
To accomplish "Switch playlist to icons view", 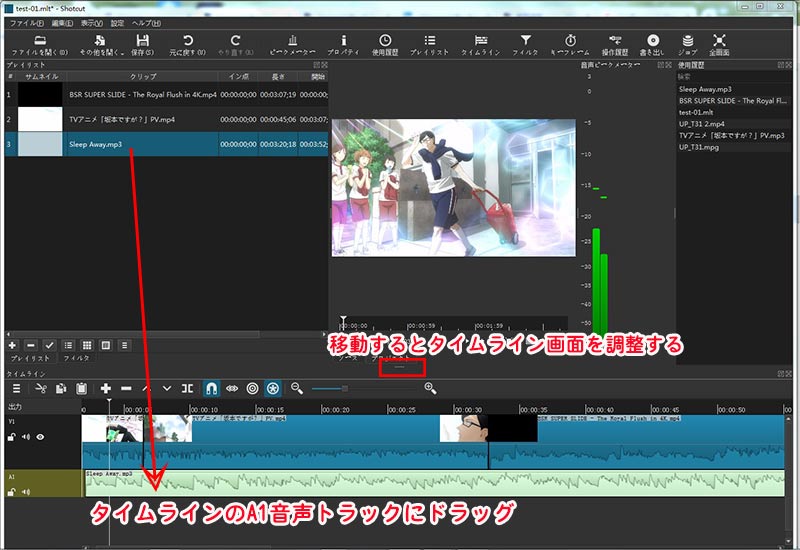I will [106, 345].
